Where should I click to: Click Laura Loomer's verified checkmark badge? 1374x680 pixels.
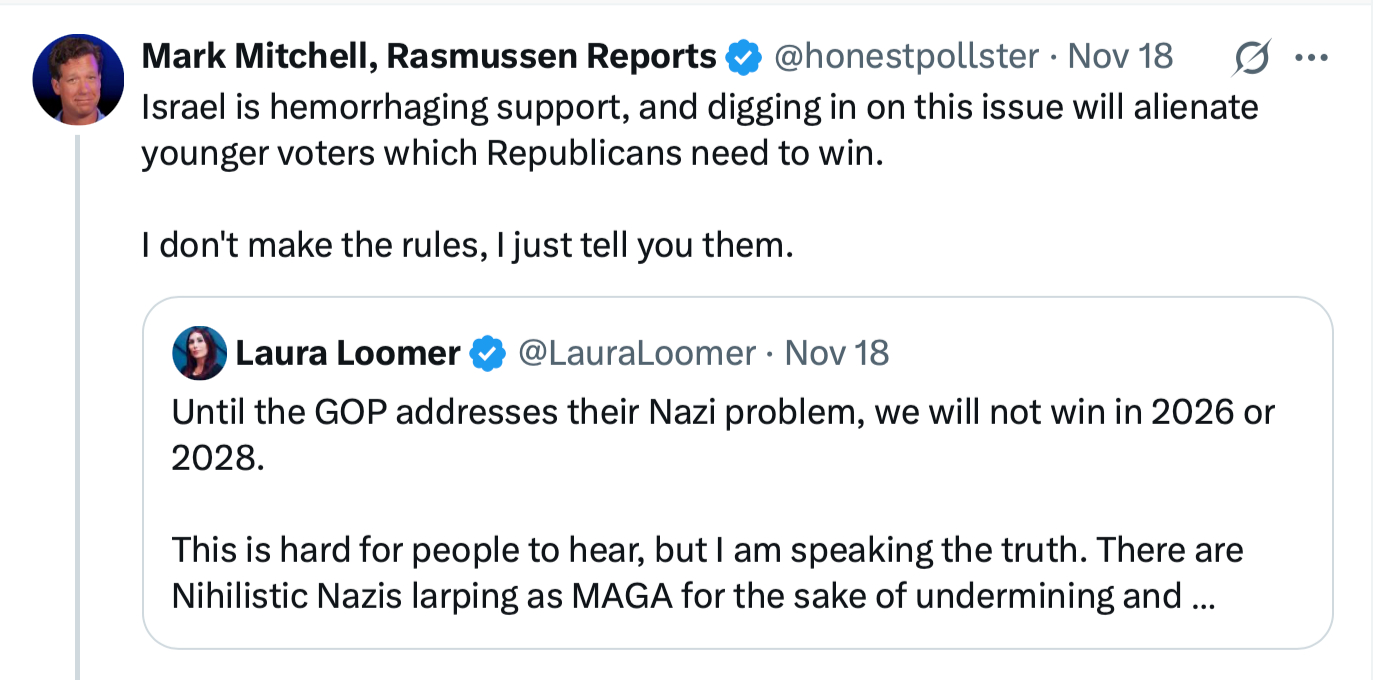[x=487, y=354]
